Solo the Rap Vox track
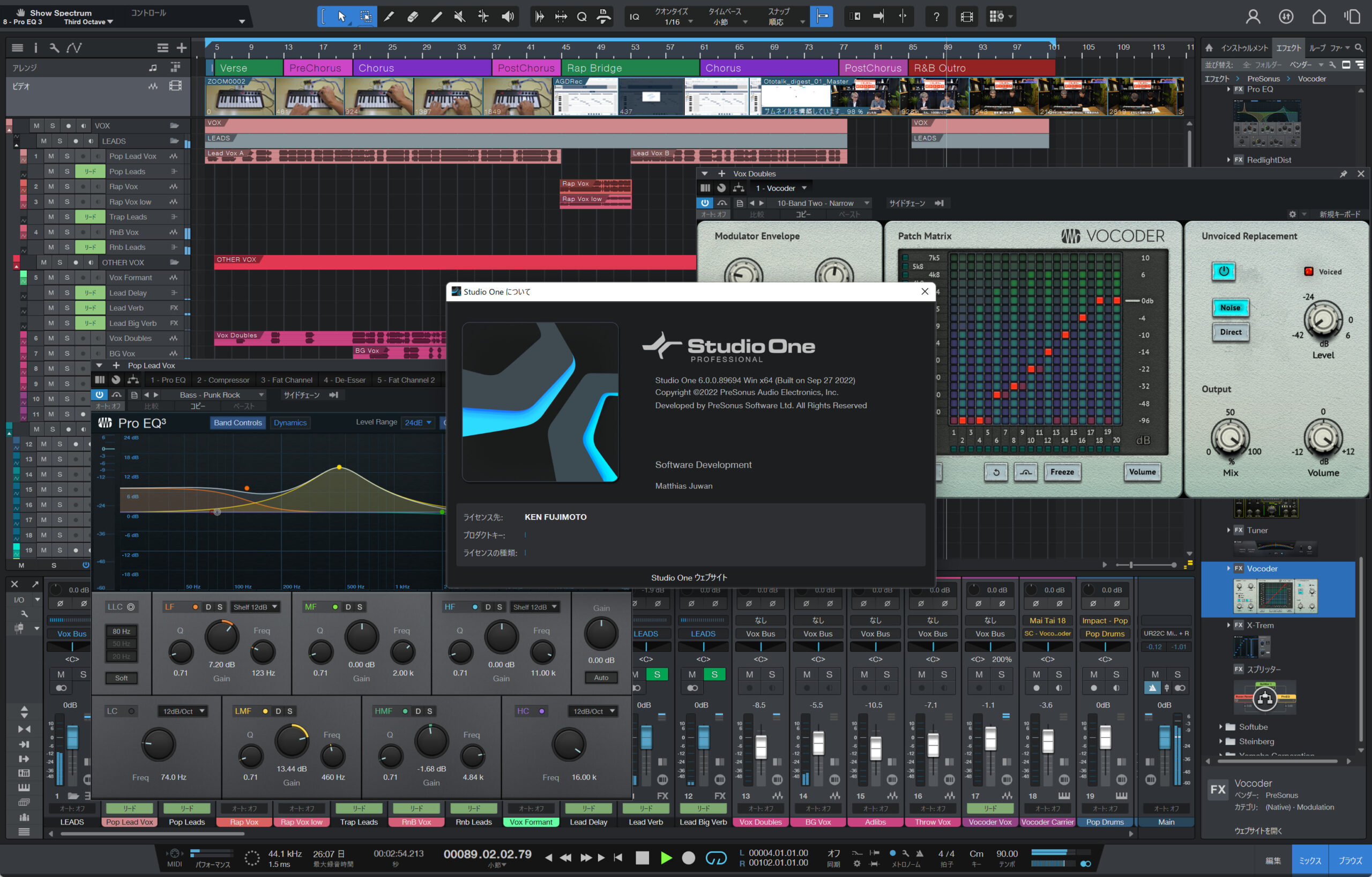 pos(66,187)
